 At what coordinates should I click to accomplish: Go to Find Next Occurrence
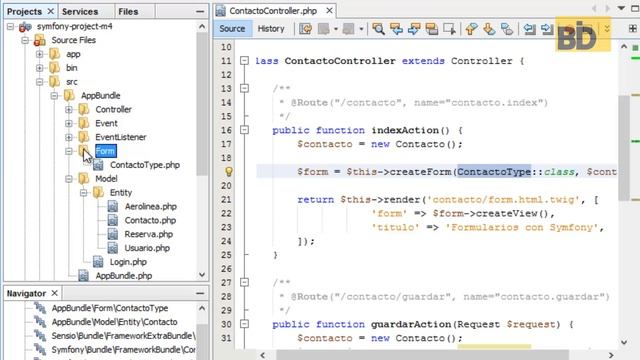click(414, 29)
